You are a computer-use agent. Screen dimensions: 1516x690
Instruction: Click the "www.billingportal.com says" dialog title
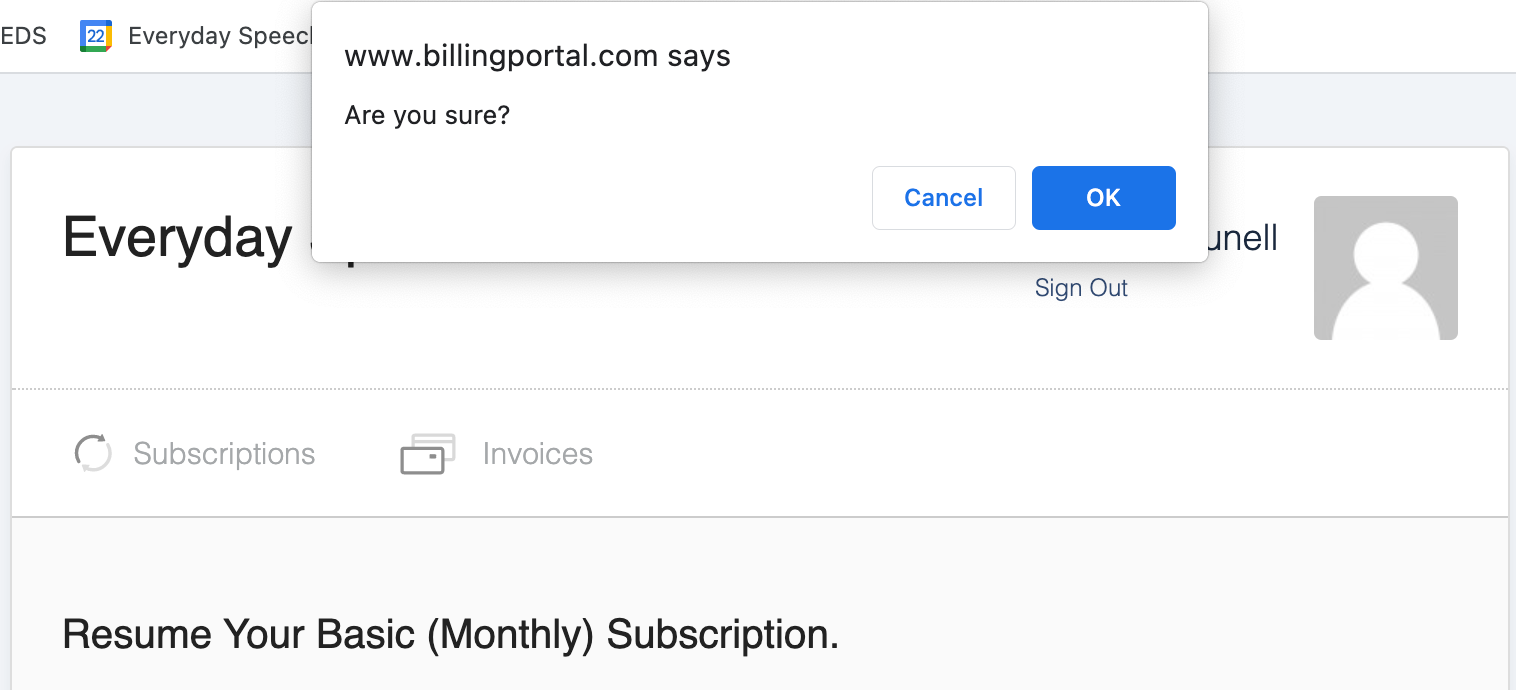[x=537, y=56]
